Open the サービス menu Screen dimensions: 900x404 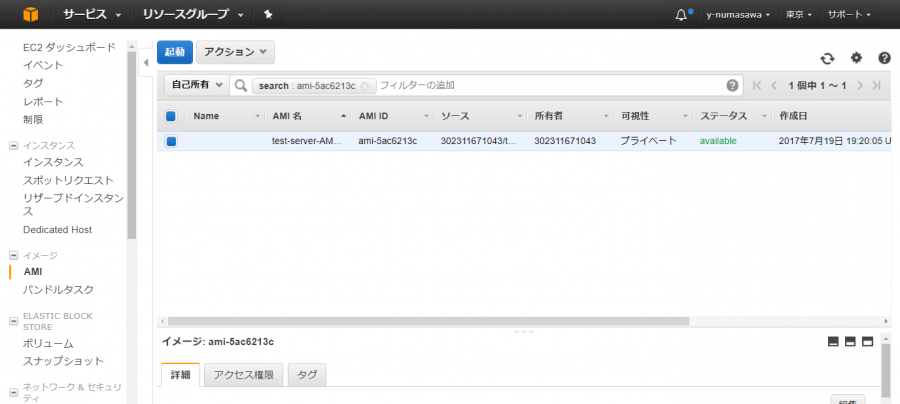[x=92, y=14]
